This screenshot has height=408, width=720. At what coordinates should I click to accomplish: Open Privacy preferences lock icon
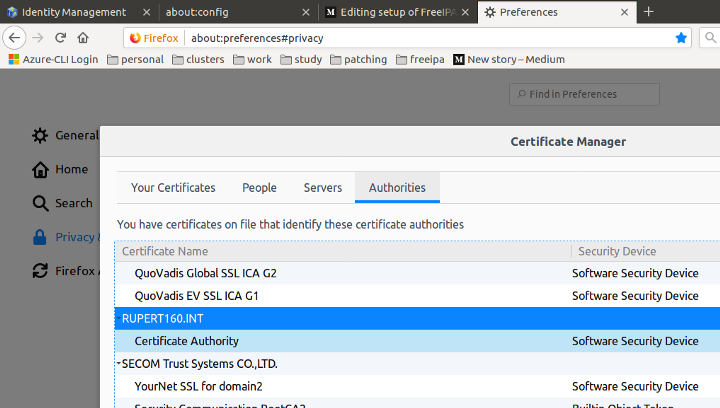(x=40, y=237)
